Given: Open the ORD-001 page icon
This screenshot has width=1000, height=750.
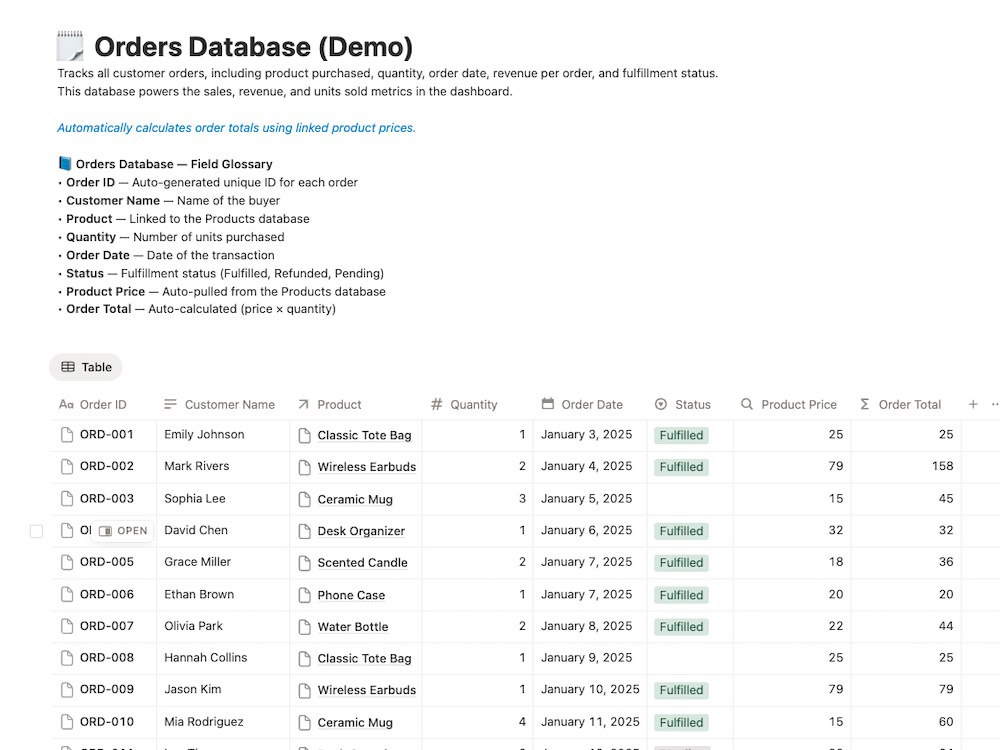Looking at the screenshot, I should (x=67, y=435).
